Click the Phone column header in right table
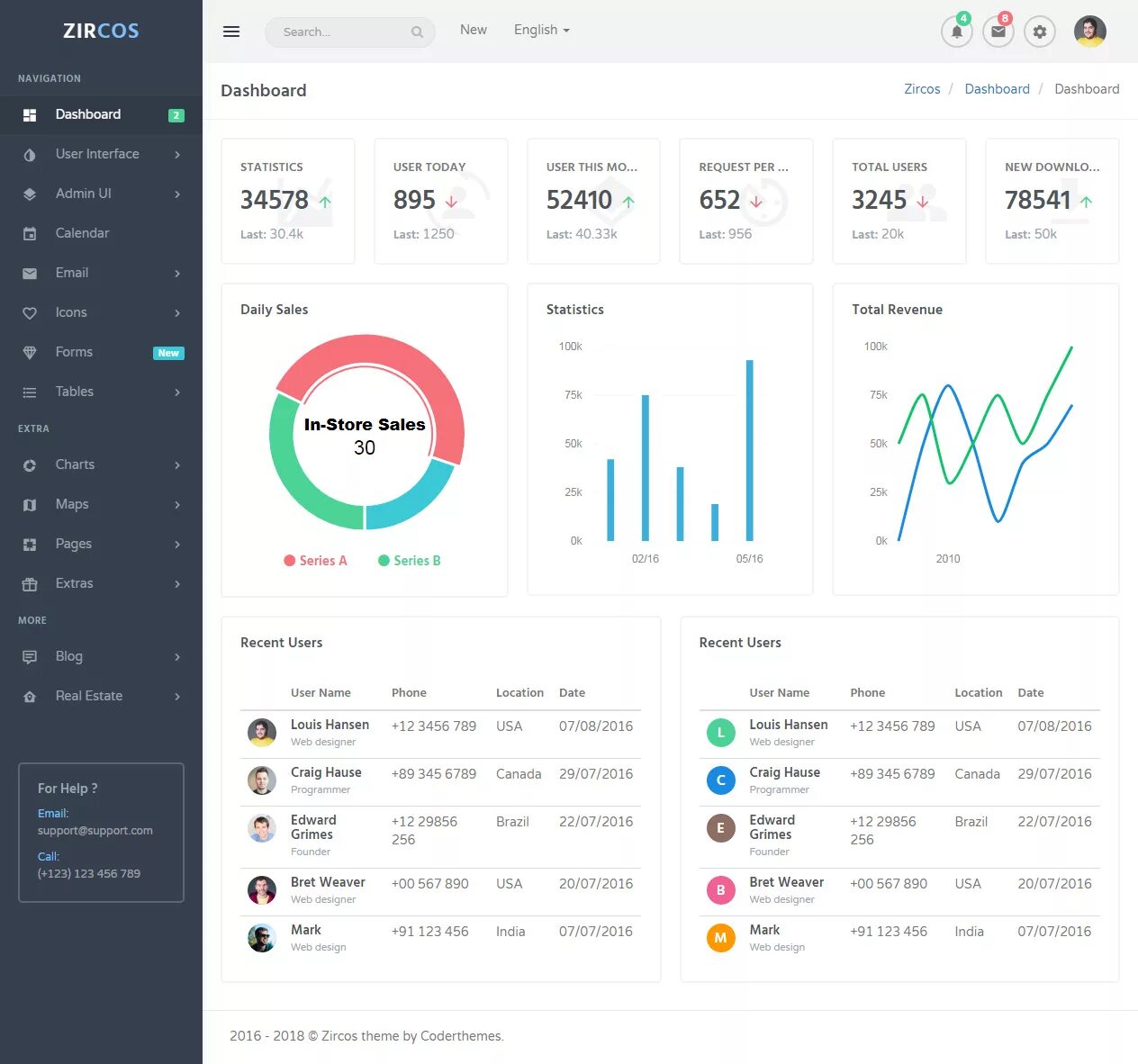 coord(868,693)
